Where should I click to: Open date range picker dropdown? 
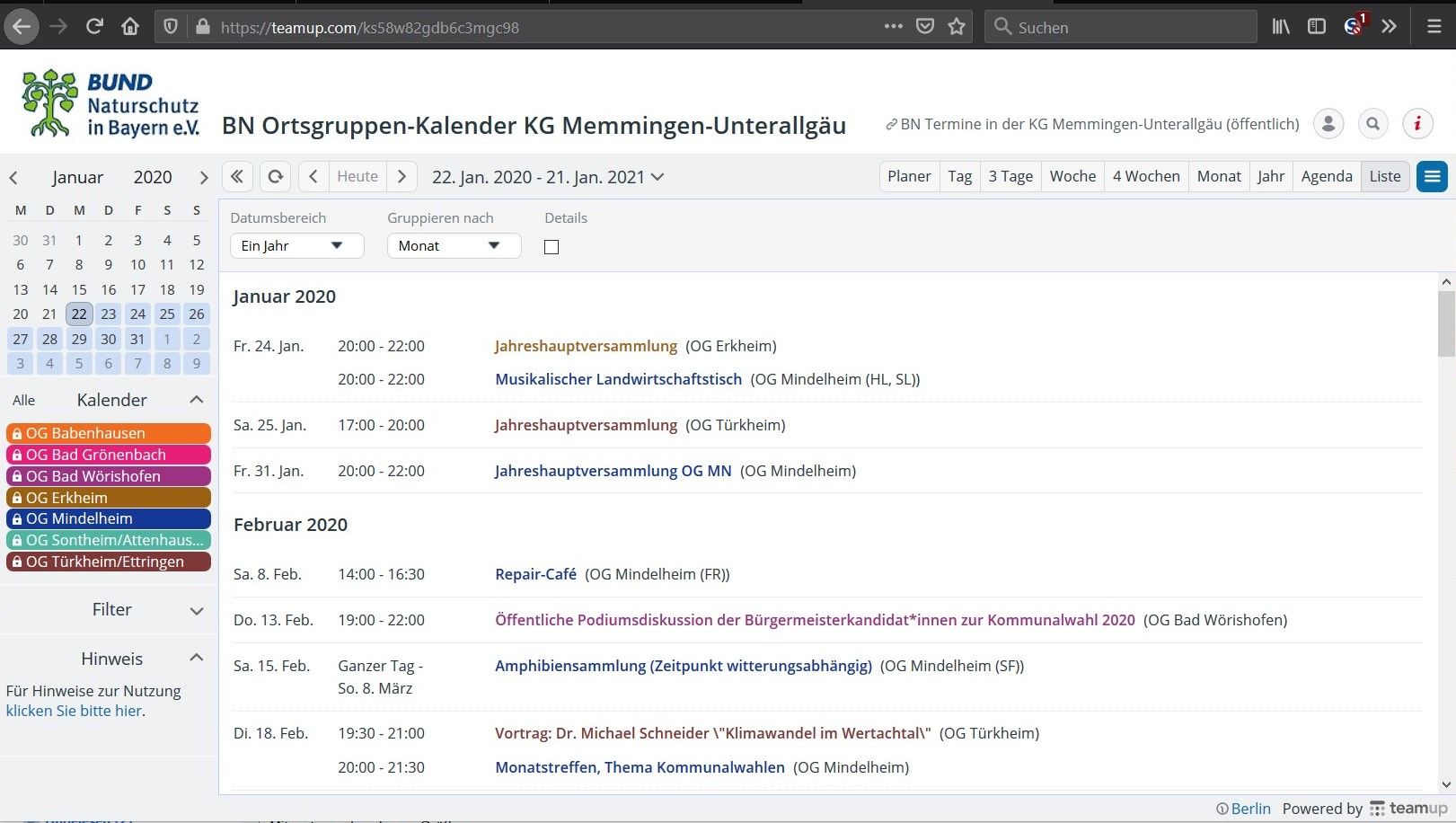(548, 177)
